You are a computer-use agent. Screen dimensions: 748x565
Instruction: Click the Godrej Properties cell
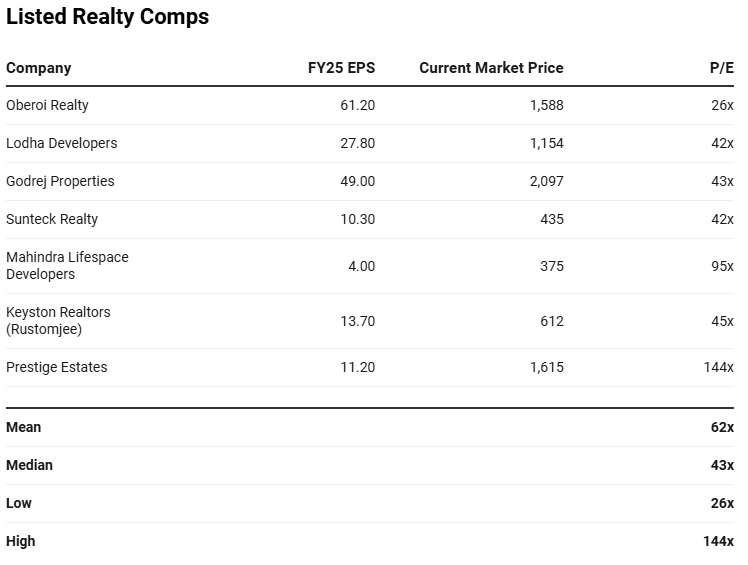[x=60, y=181]
